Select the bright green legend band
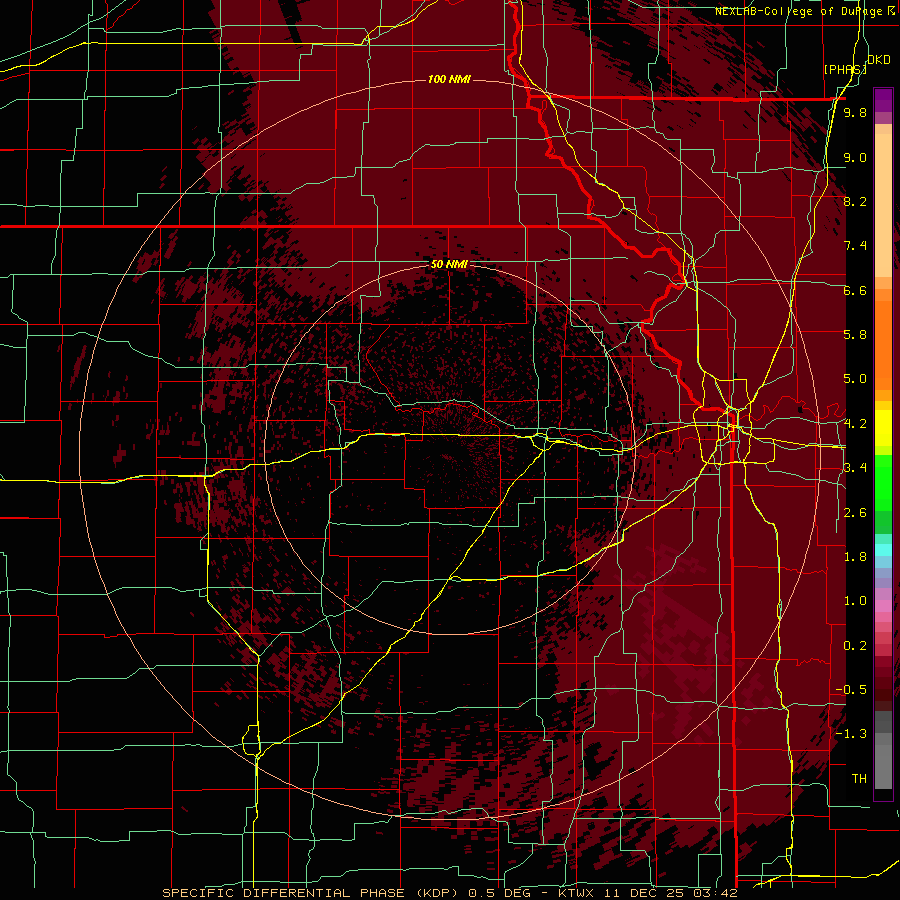Viewport: 900px width, 900px height. (883, 483)
